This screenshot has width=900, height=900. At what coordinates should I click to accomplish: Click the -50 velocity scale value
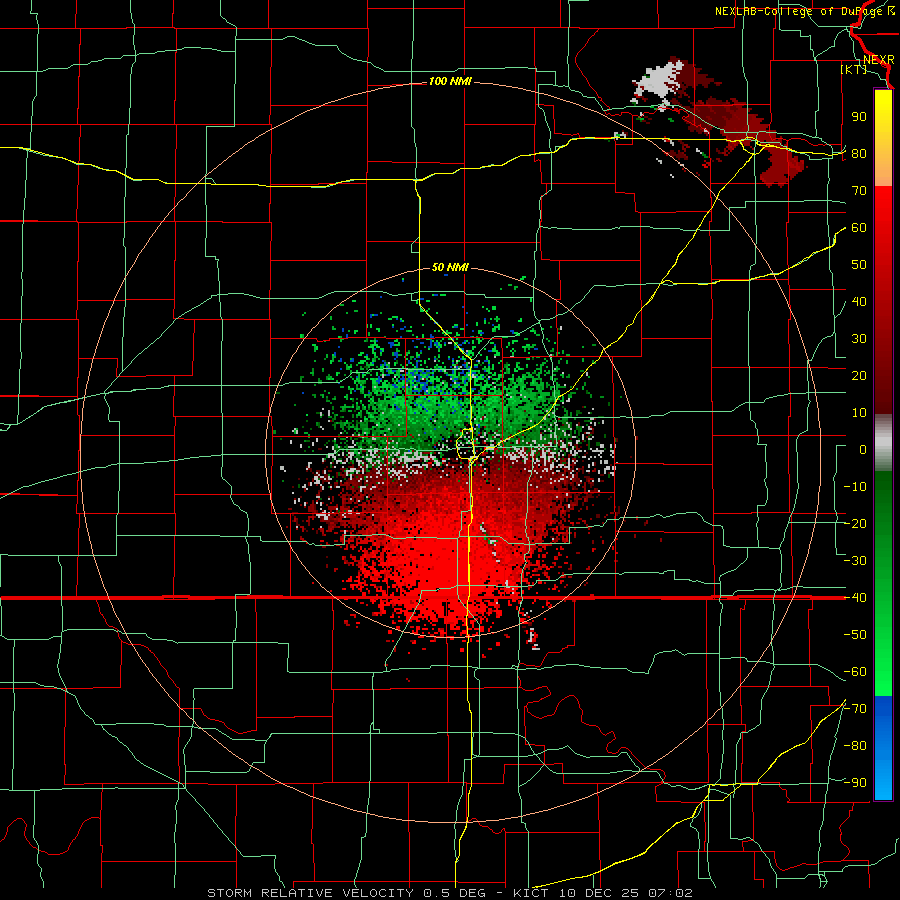[855, 635]
